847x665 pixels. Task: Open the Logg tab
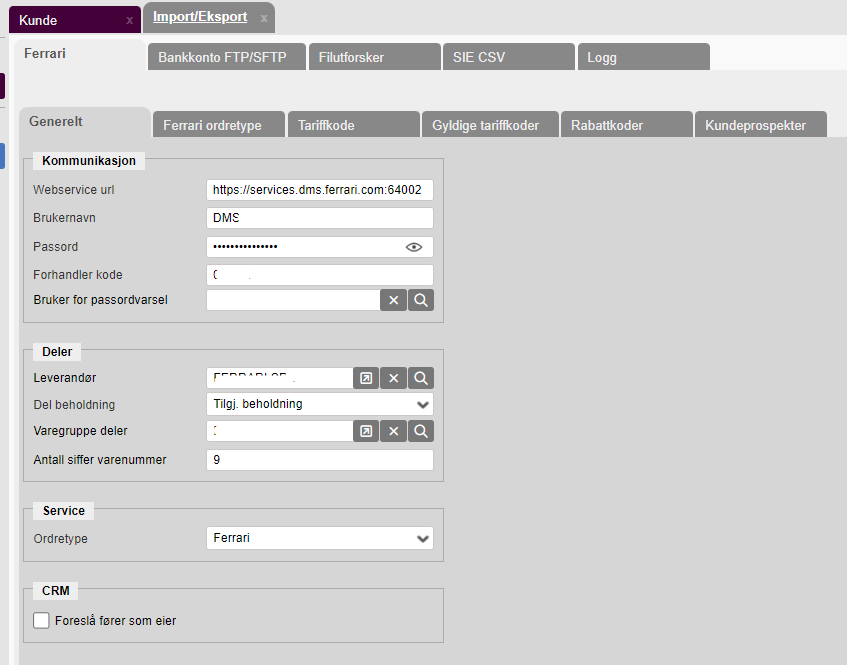click(643, 57)
